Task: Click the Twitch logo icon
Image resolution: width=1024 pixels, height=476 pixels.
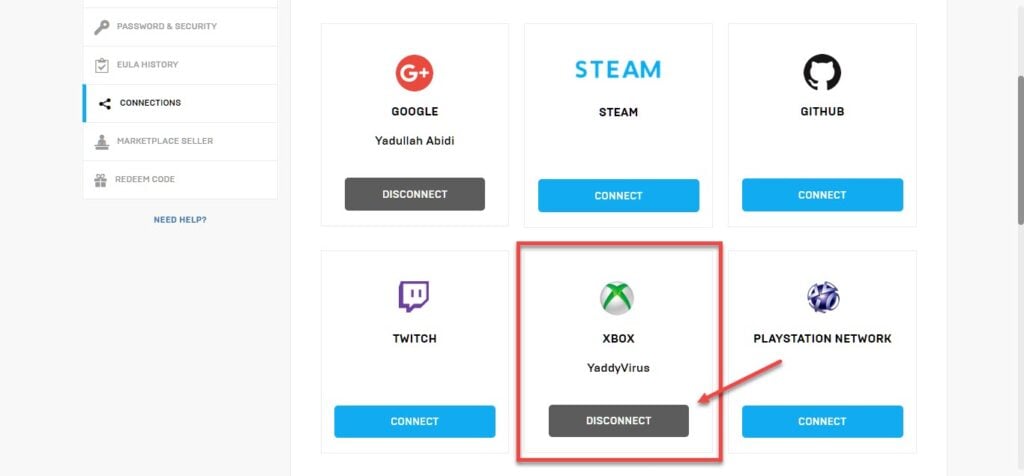Action: 414,296
